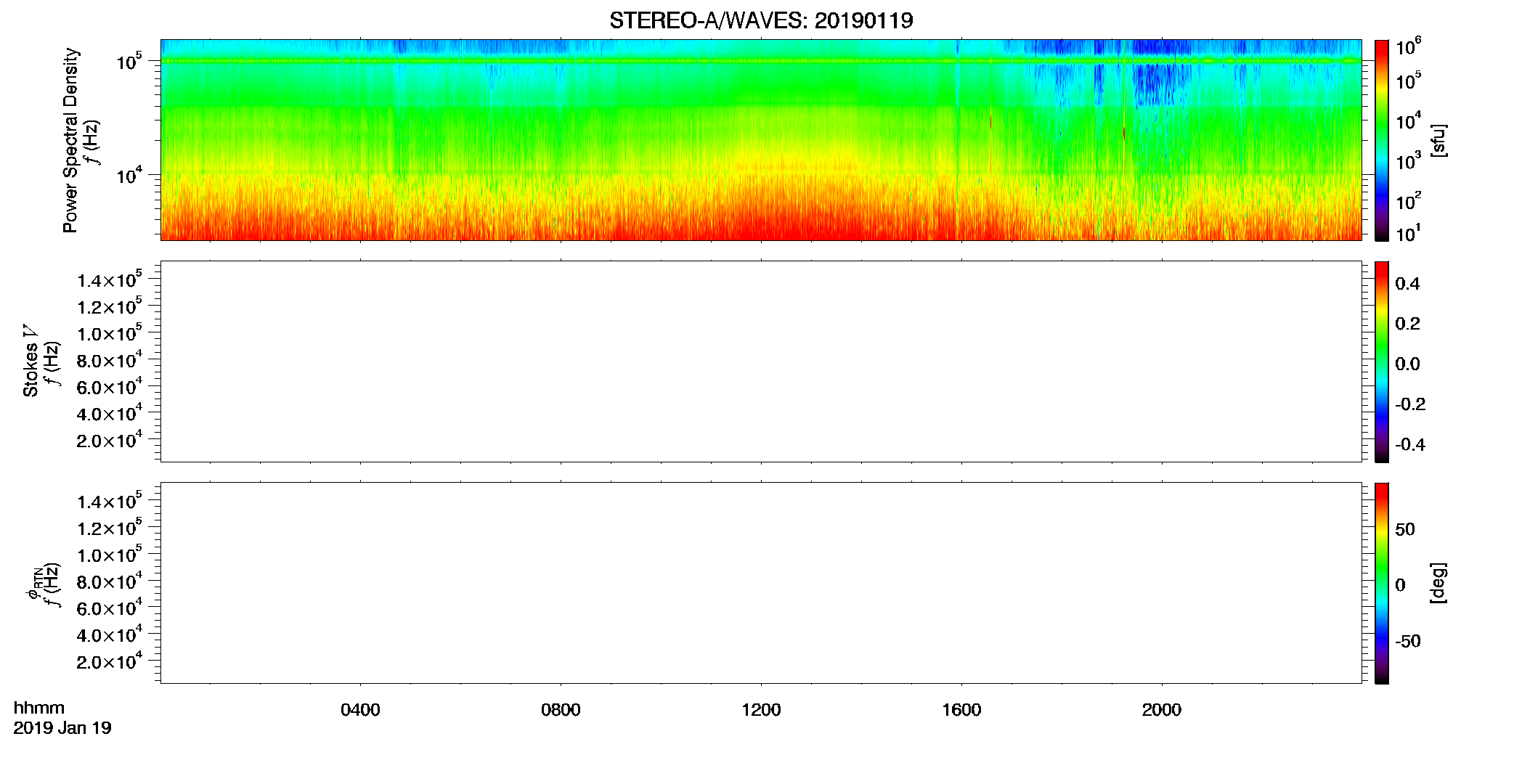Click the Stokes V axis label
1522x784 pixels.
tap(30, 361)
